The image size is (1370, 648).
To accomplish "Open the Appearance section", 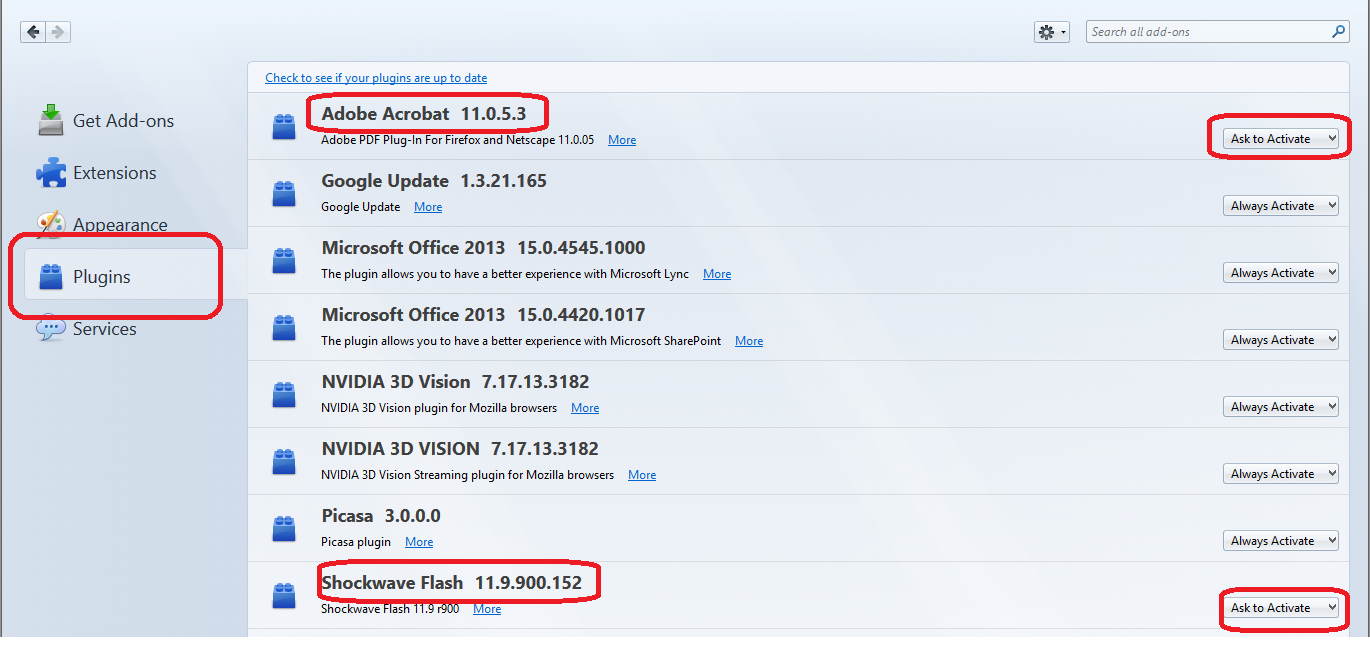I will 120,225.
